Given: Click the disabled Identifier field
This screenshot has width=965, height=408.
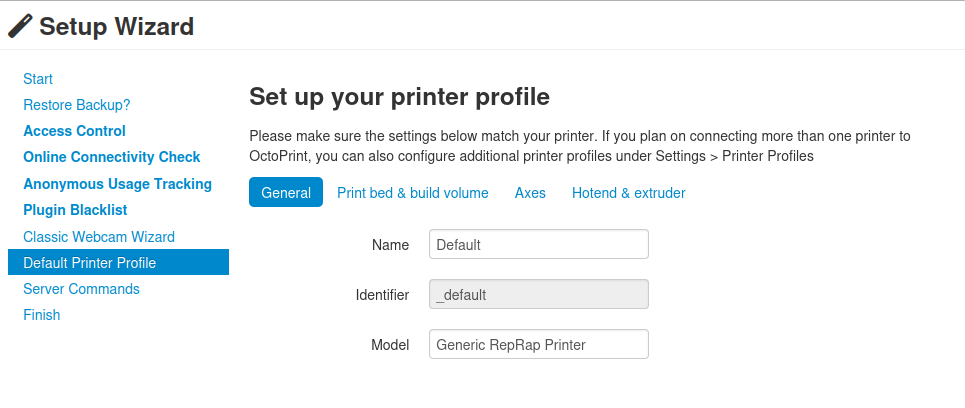Looking at the screenshot, I should click(x=539, y=294).
